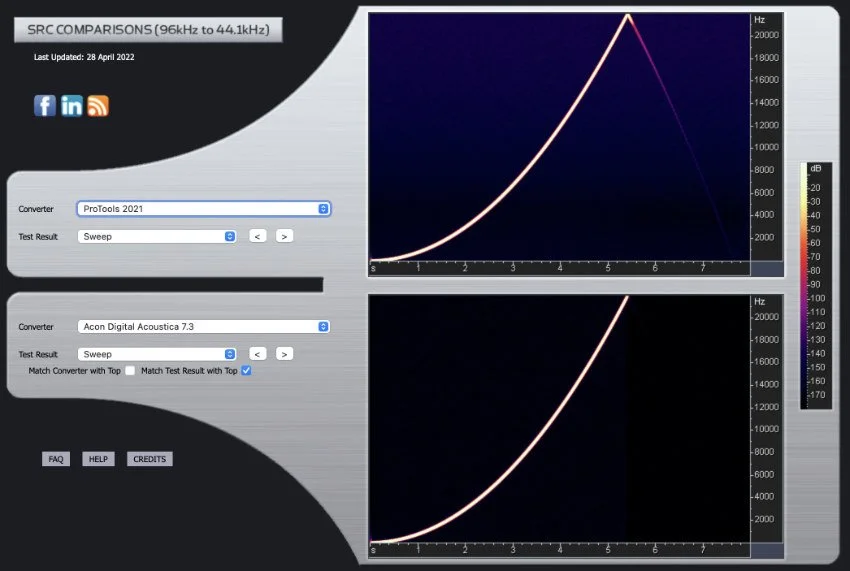Click the Acon Digital Acoustica sweep spectrogram
Viewport: 850px width, 571px height.
coord(576,426)
